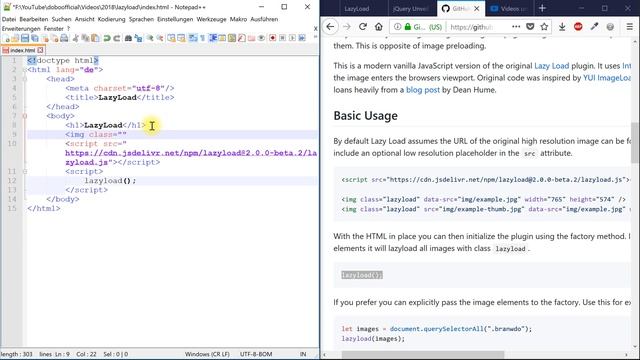Viewport: 640px width, 360px height.
Task: Open the Firefox downloads arrow icon
Action: click(x=562, y=27)
